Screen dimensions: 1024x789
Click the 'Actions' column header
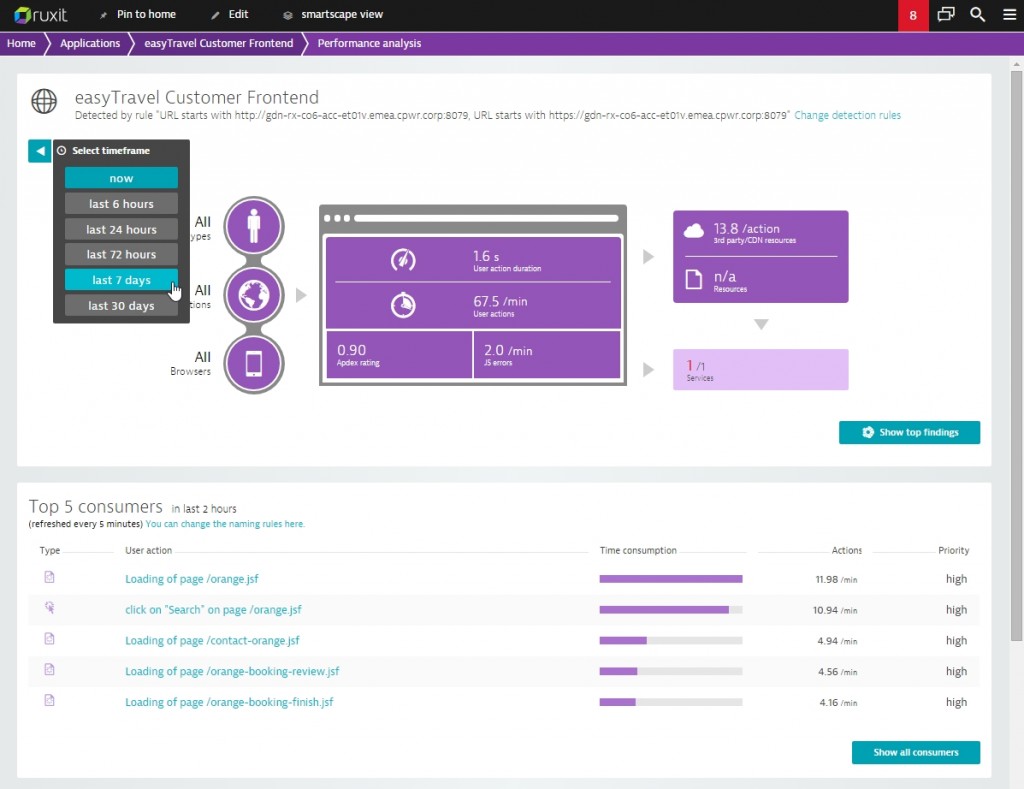[x=846, y=551]
